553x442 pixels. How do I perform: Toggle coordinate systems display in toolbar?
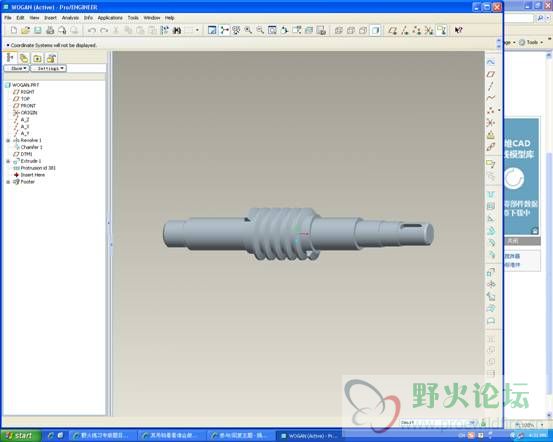coord(429,30)
